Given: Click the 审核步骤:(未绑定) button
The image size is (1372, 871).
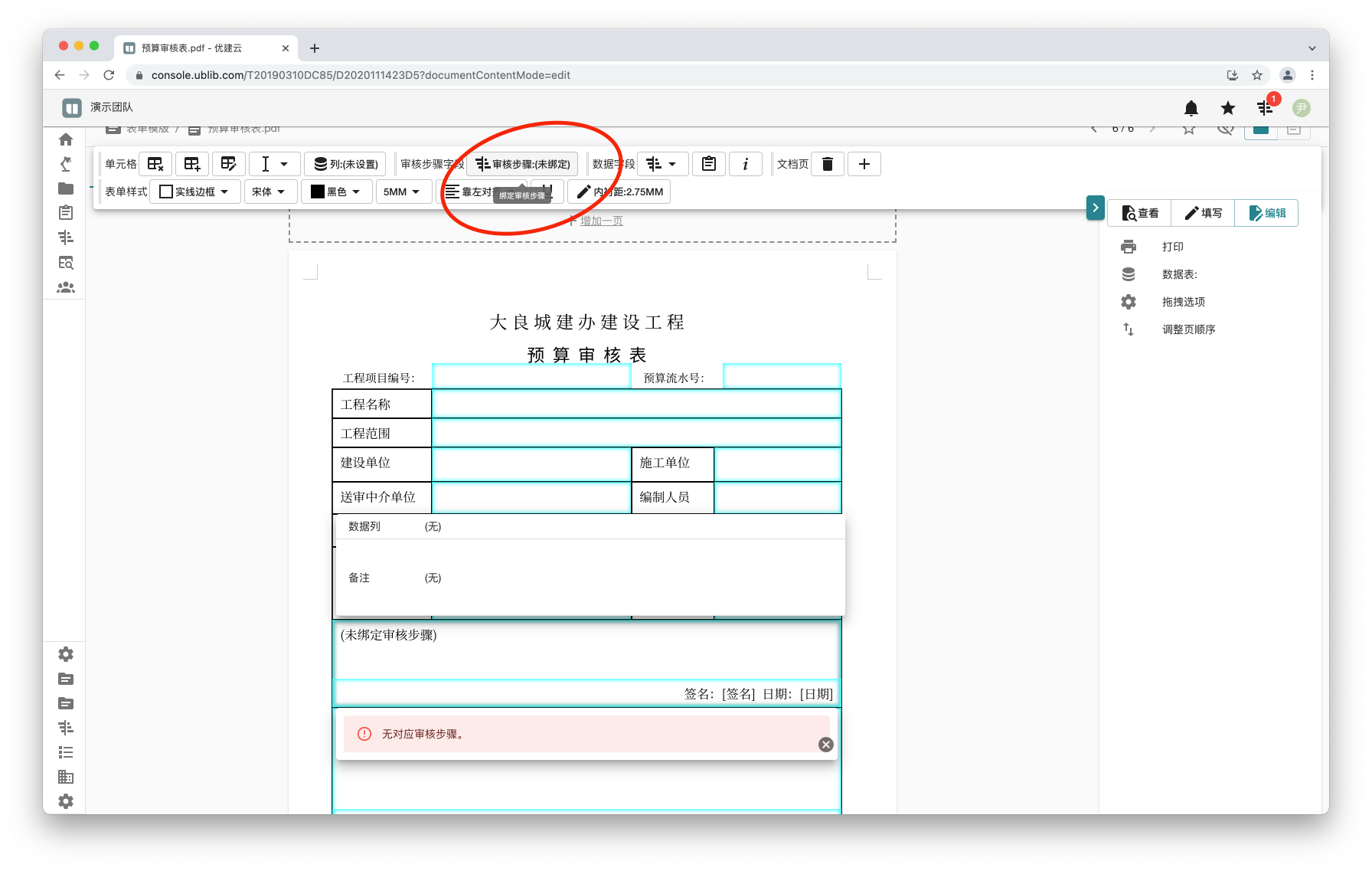Looking at the screenshot, I should [x=523, y=164].
